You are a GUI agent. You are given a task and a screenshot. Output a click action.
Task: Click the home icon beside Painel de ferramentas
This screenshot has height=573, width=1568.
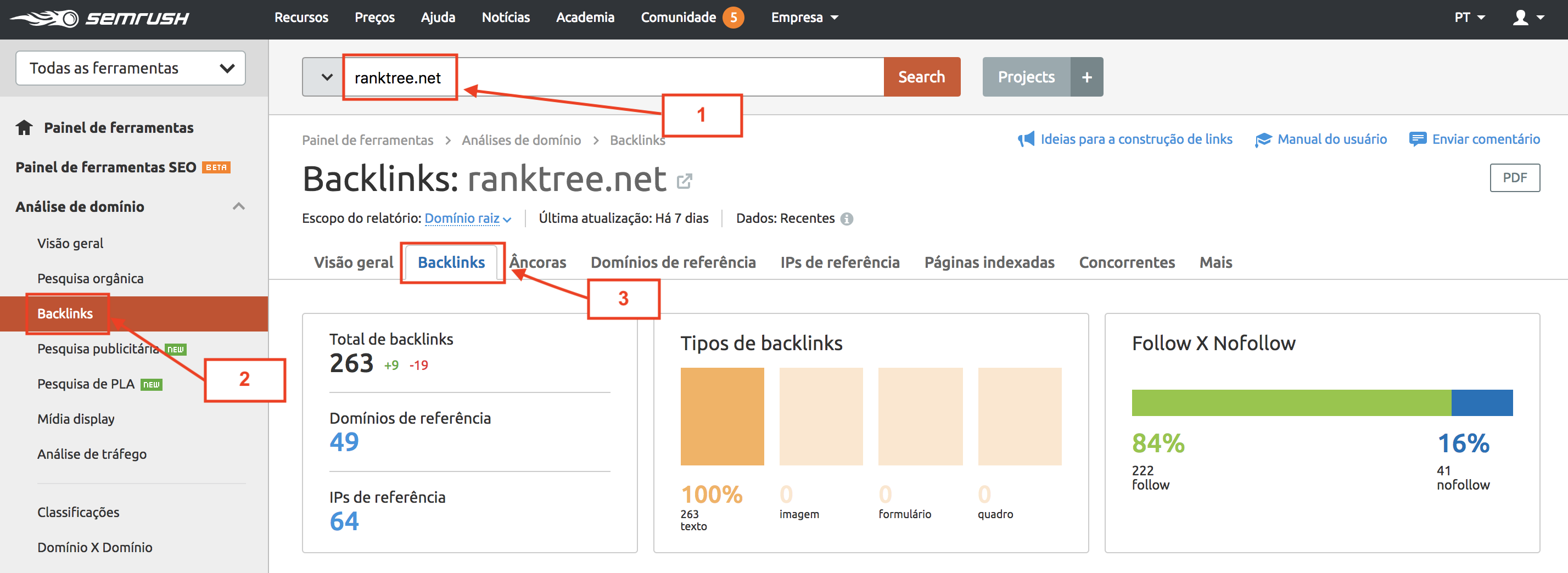tap(24, 128)
